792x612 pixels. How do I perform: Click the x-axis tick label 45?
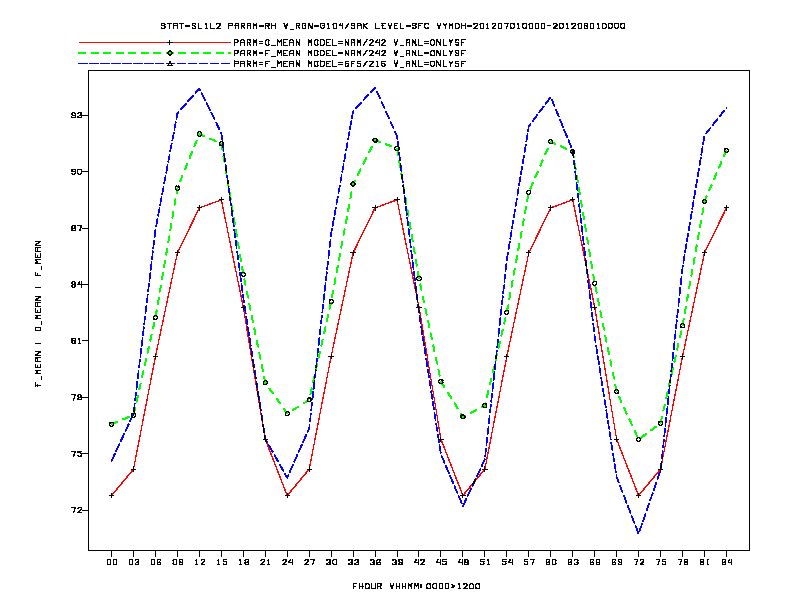coord(441,562)
